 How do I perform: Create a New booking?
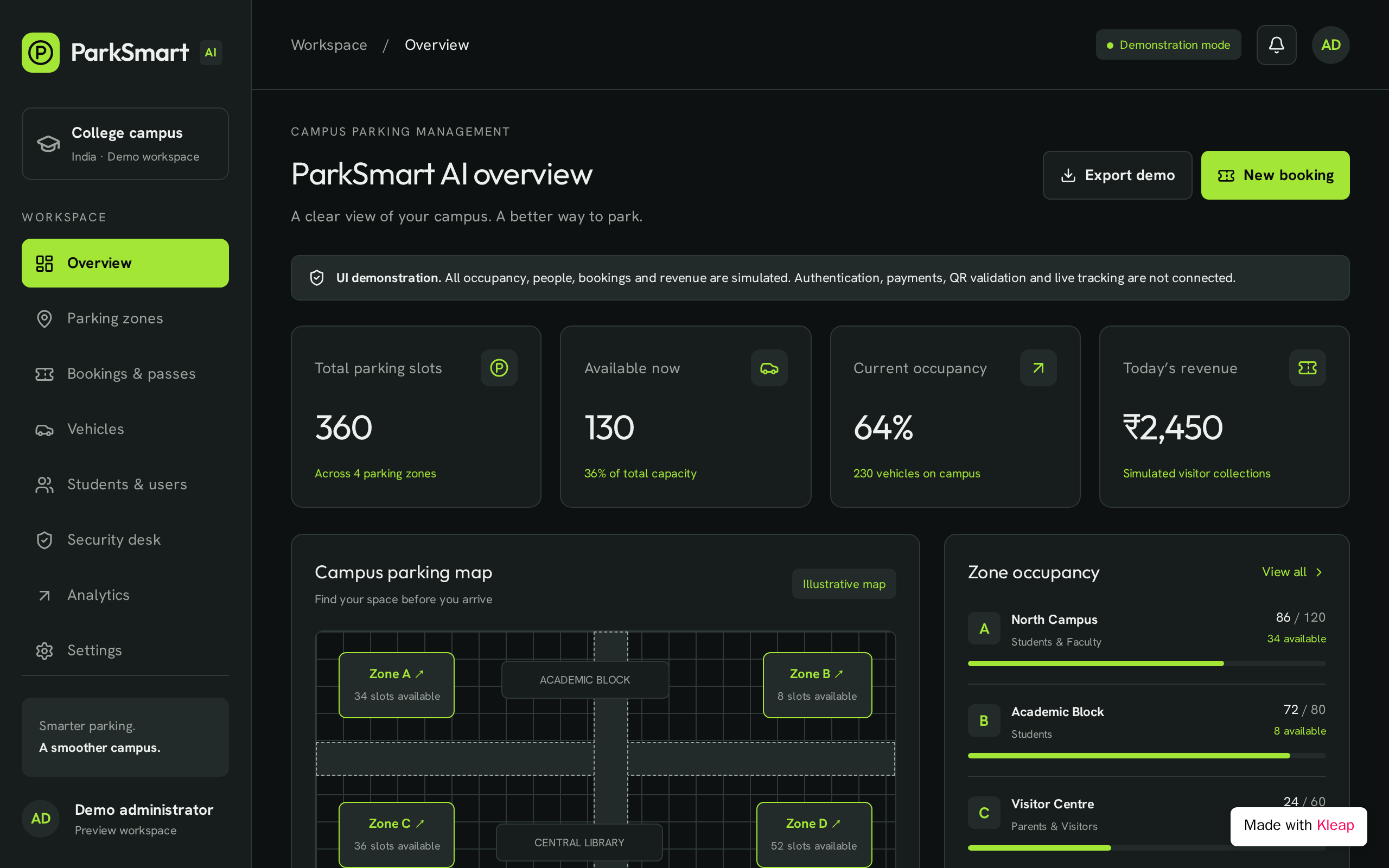point(1276,175)
